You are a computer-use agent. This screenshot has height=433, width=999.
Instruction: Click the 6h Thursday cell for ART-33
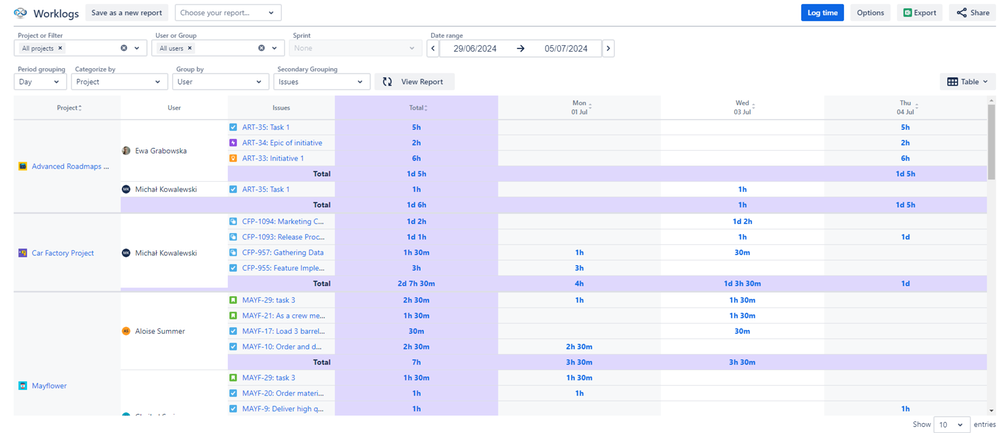(x=905, y=158)
